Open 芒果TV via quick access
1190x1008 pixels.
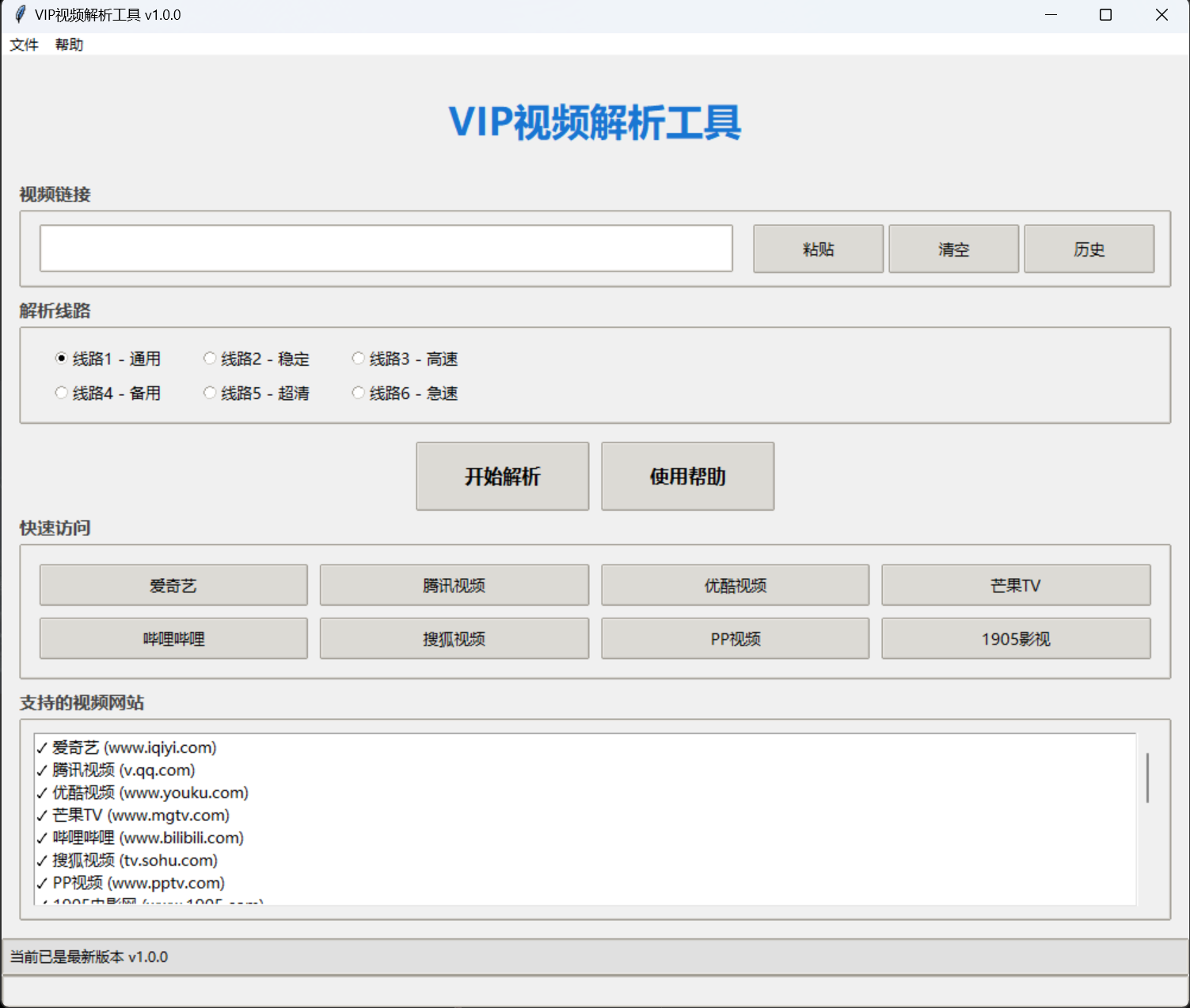[1015, 585]
